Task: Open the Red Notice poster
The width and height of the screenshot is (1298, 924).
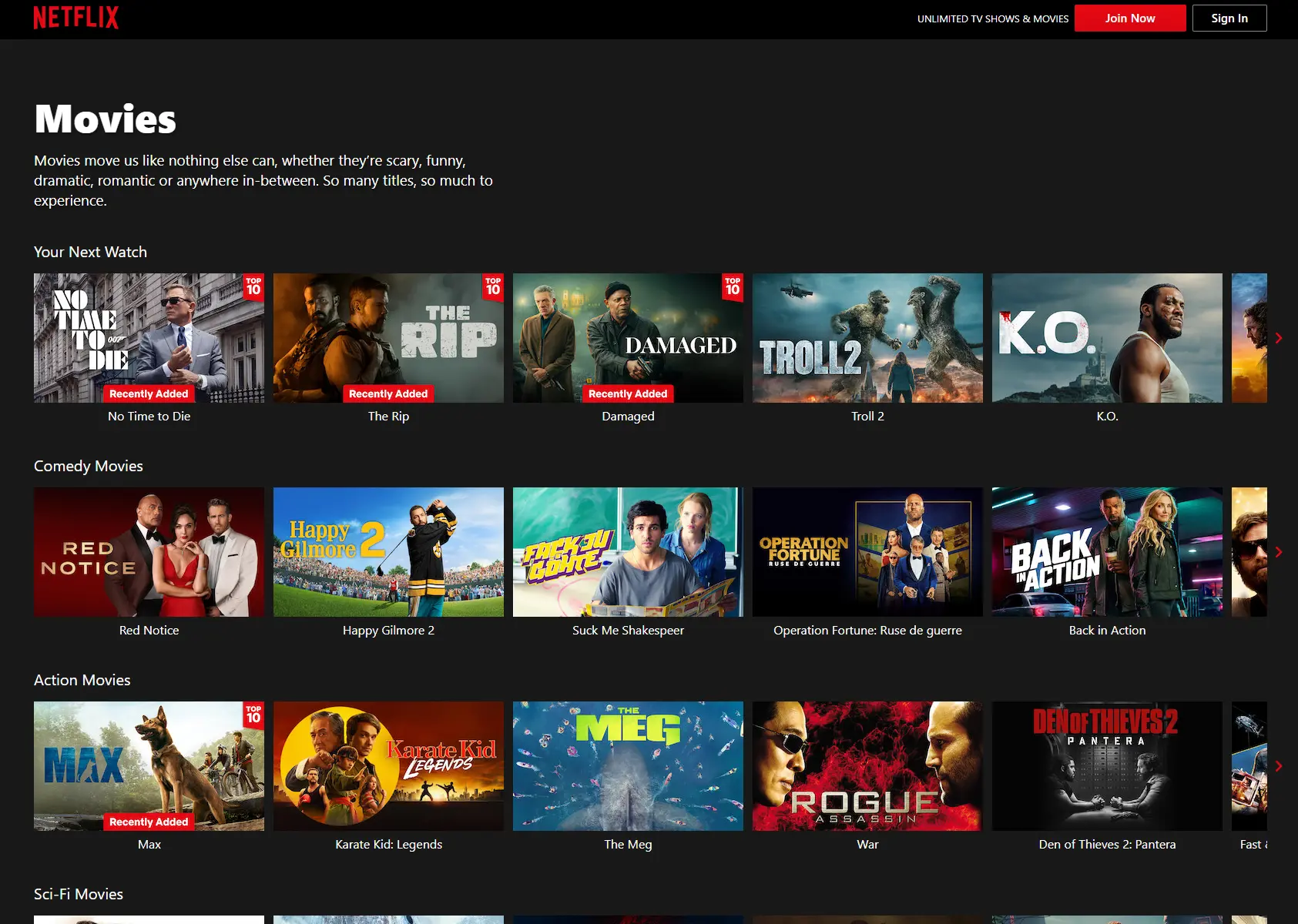Action: 149,552
